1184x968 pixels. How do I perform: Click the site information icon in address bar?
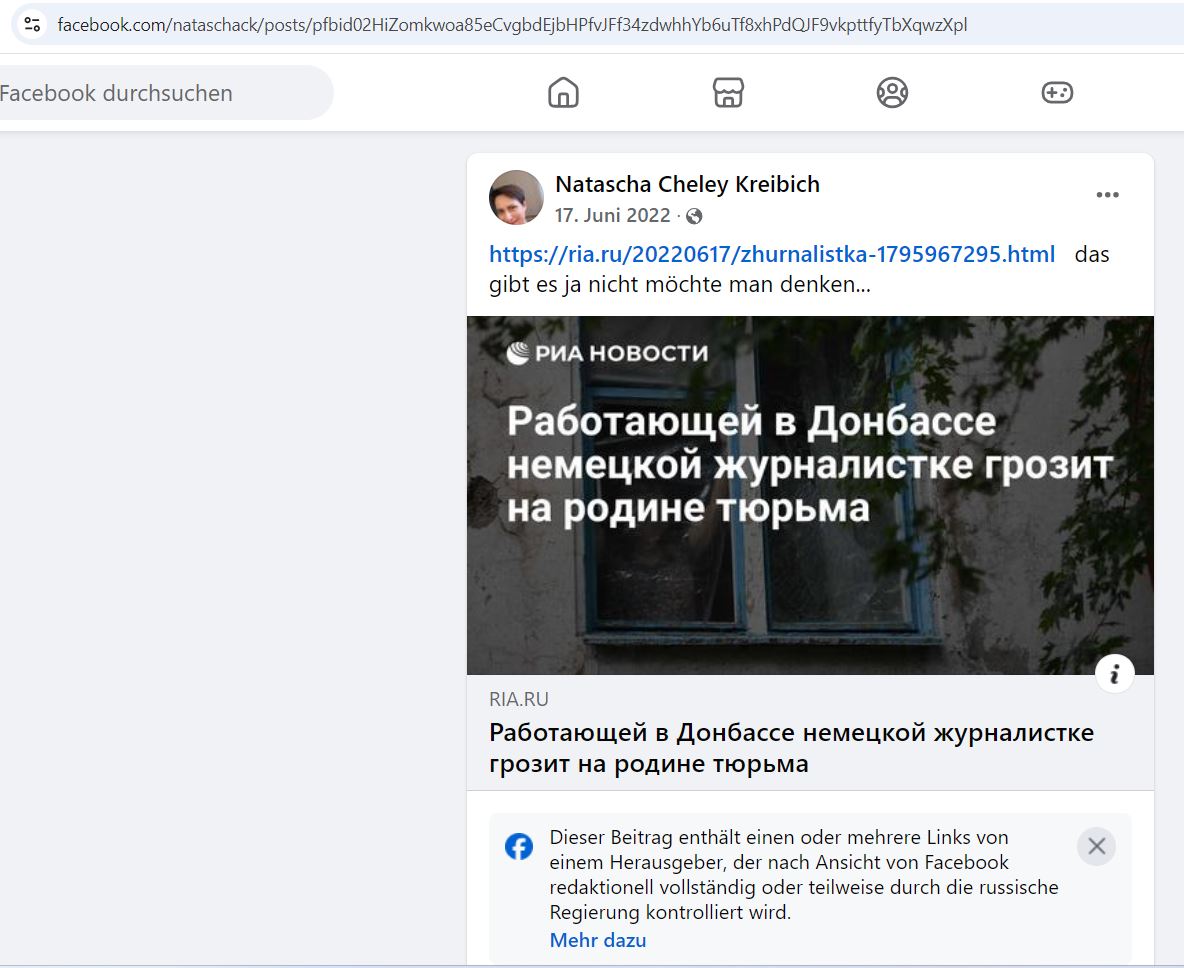pos(32,25)
